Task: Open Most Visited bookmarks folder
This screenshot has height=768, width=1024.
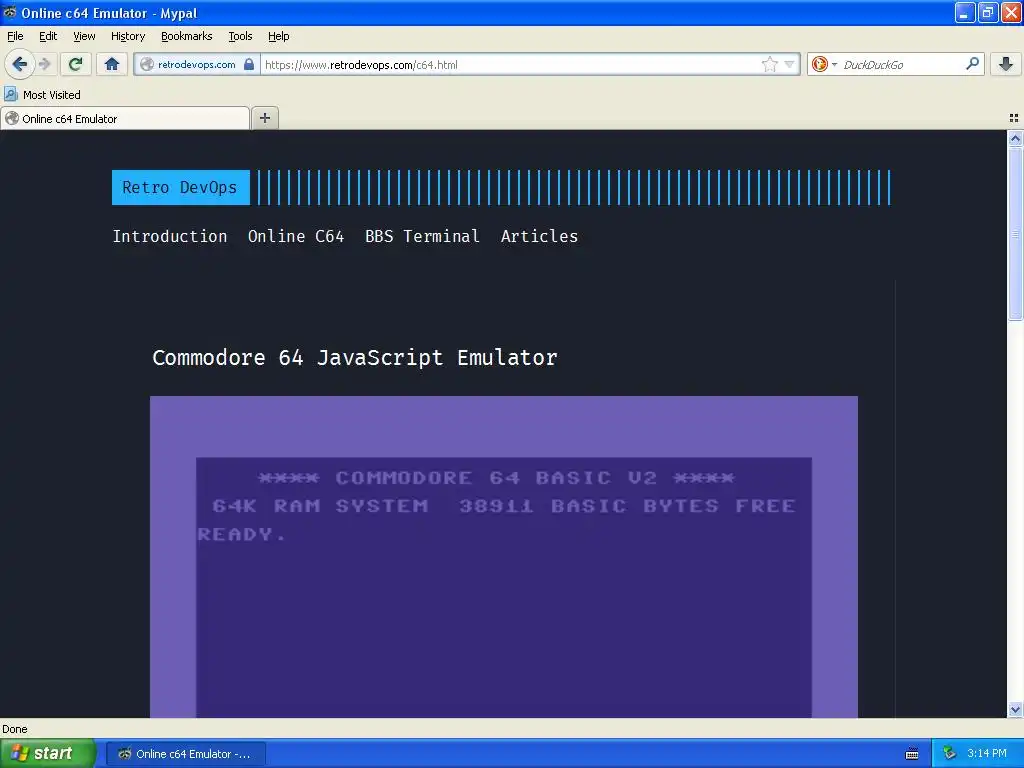Action: pos(42,95)
